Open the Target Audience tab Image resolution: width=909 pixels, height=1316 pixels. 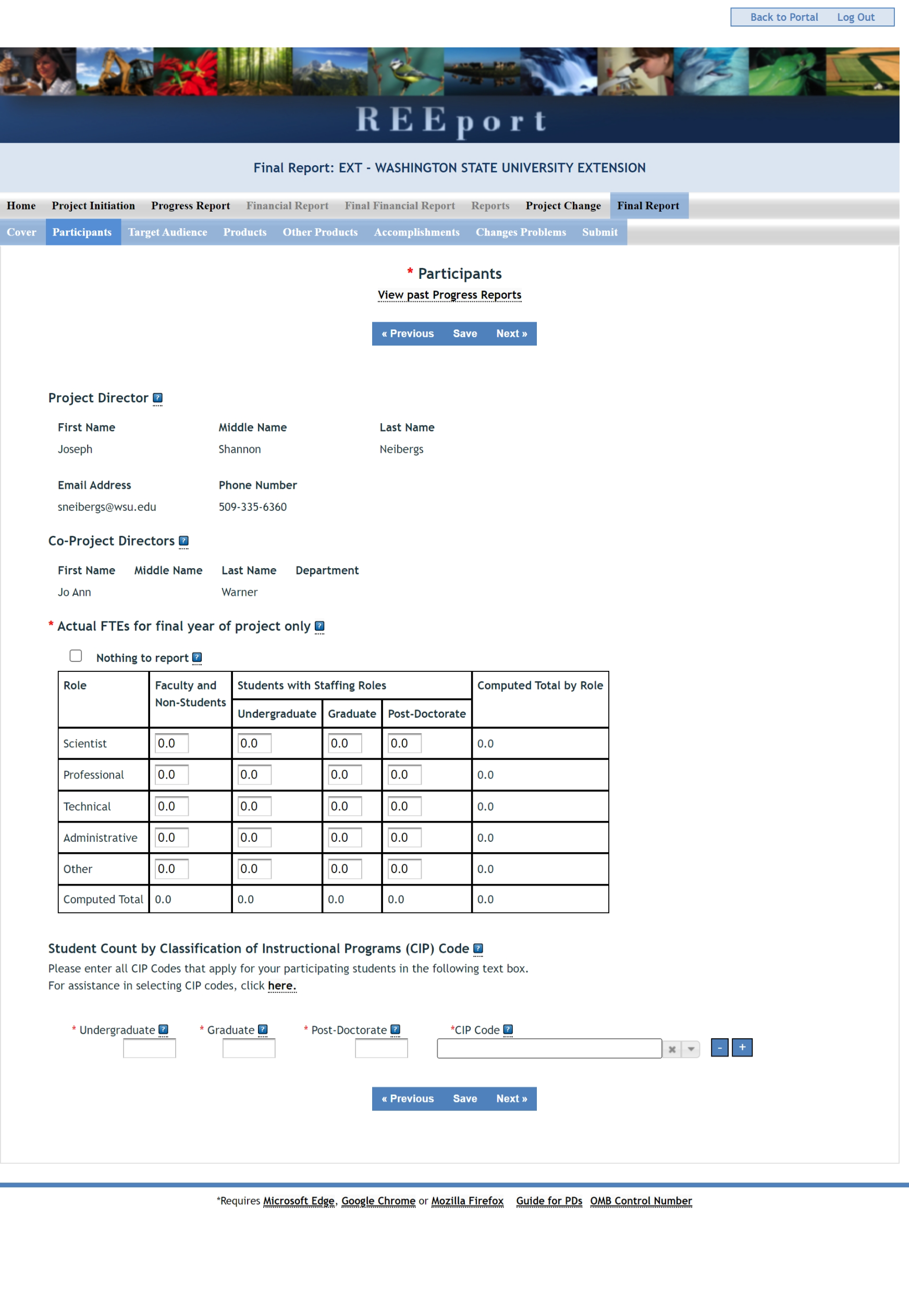click(167, 232)
